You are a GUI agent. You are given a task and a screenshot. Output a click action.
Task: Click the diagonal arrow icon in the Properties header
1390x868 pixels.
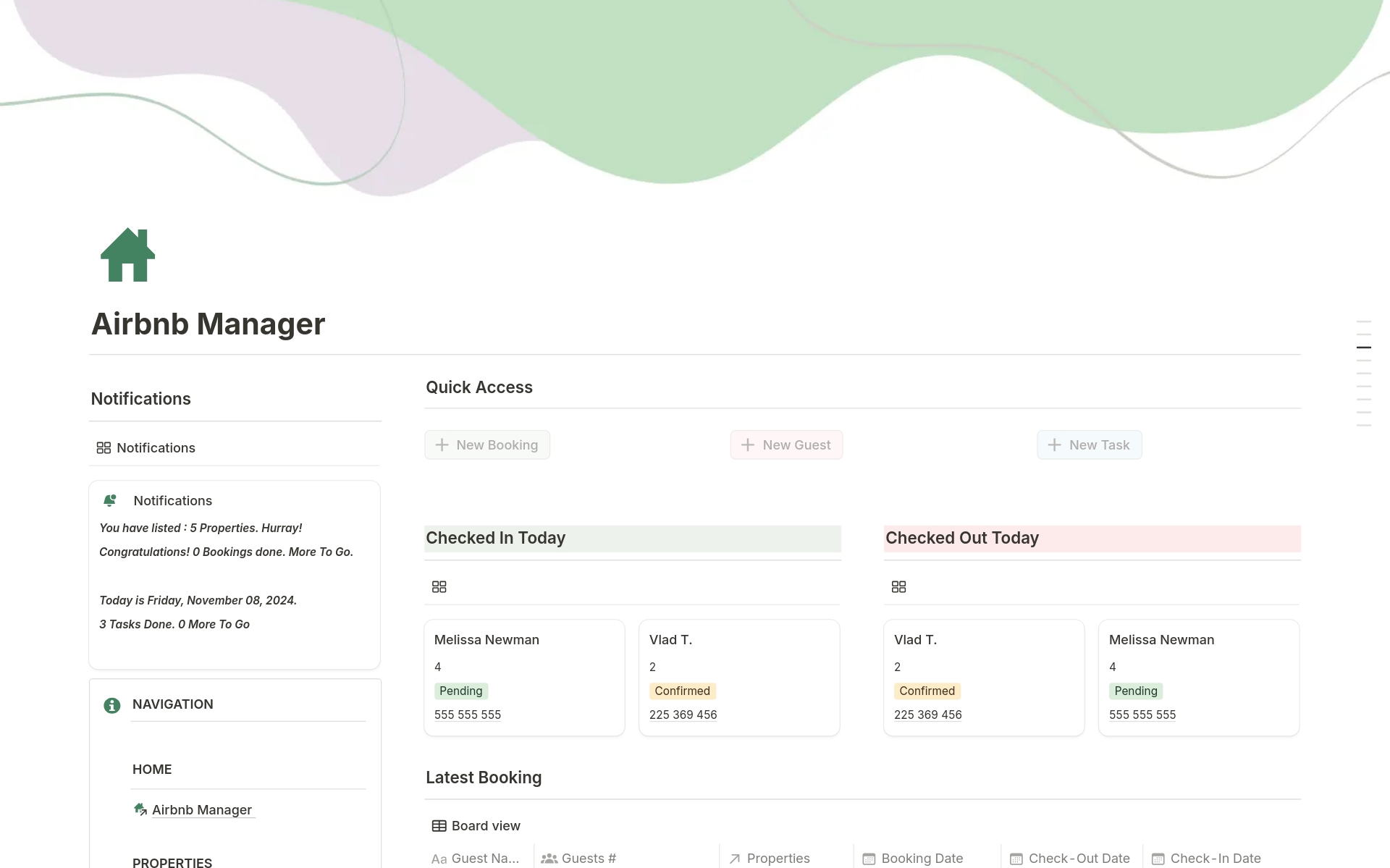[733, 858]
